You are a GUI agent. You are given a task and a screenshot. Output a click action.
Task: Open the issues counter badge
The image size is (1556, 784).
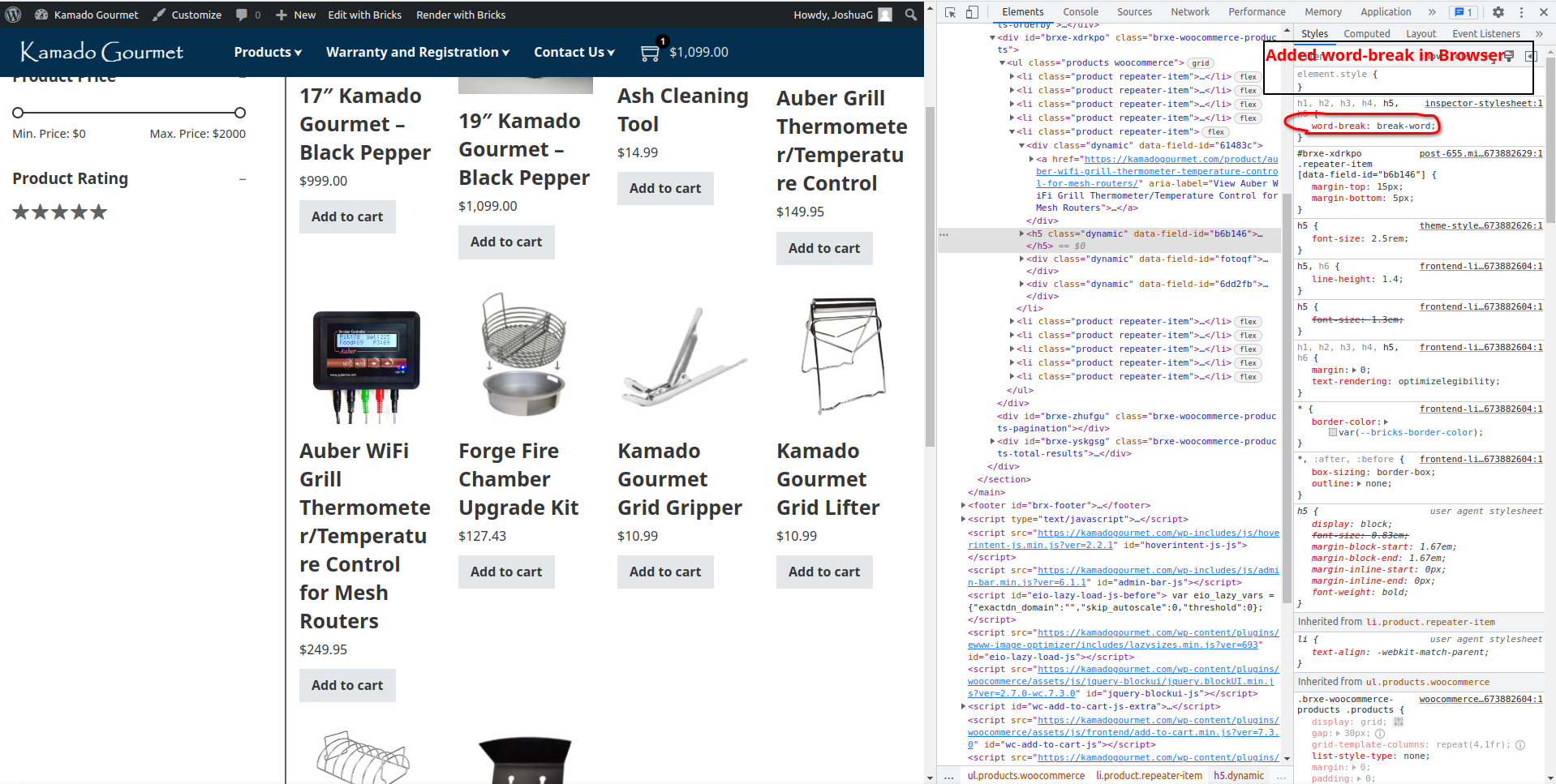[1464, 12]
